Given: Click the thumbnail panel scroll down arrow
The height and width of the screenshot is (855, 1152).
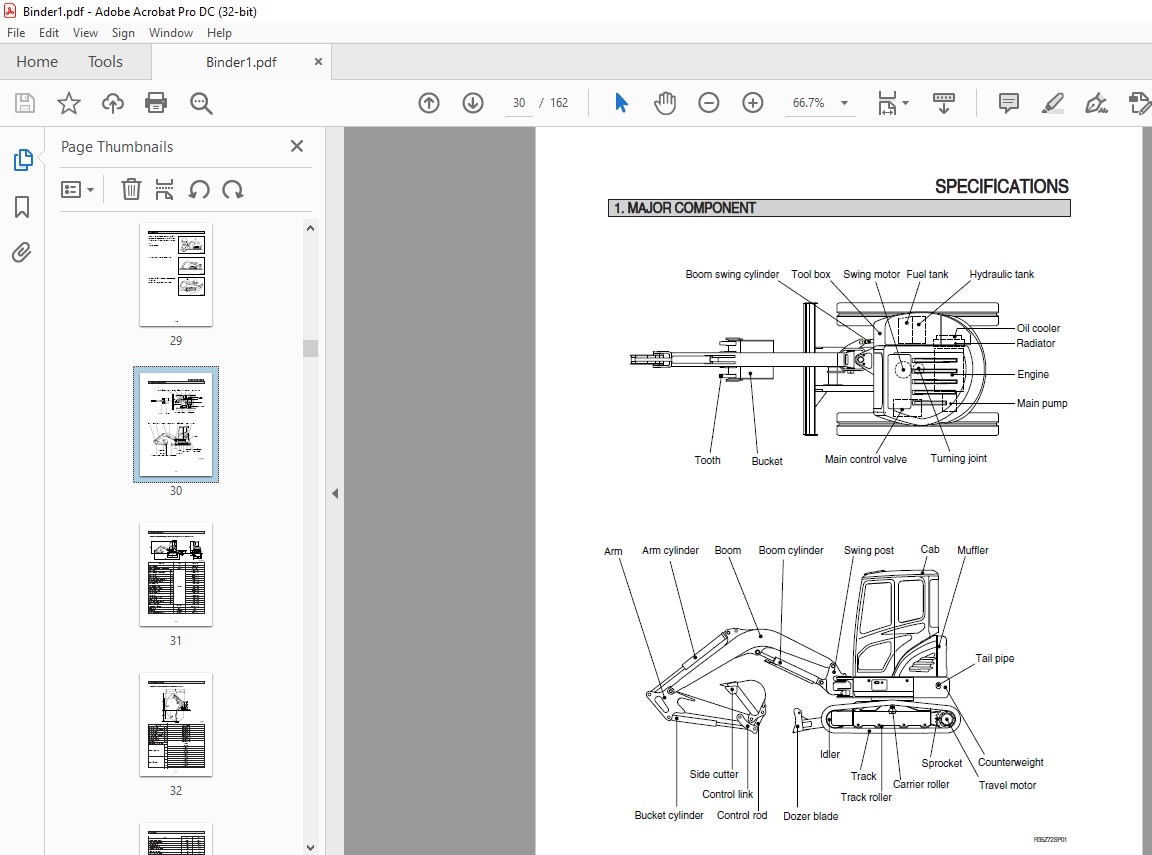Looking at the screenshot, I should [x=310, y=848].
